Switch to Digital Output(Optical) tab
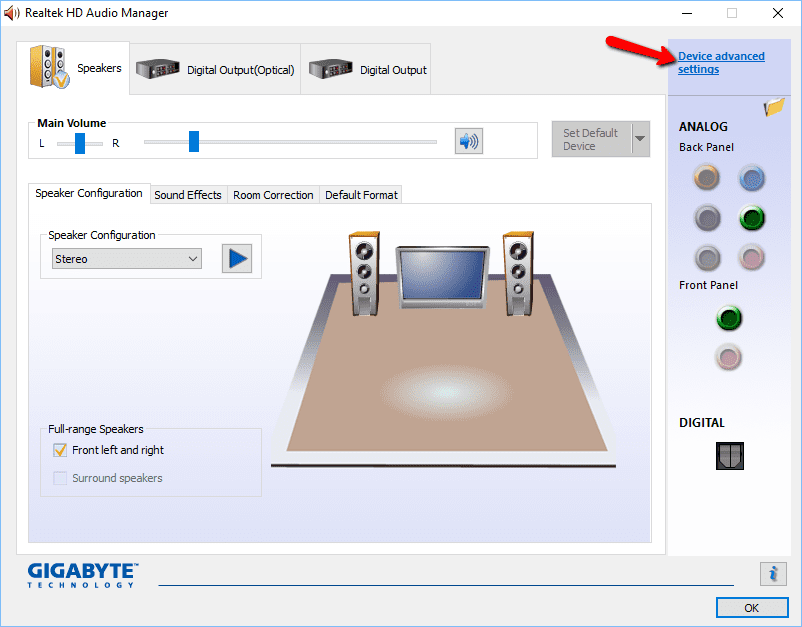Viewport: 802px width, 627px height. click(215, 70)
